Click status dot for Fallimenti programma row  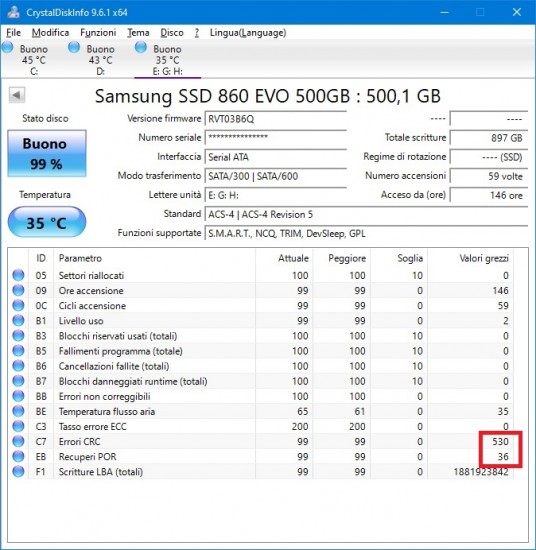(18, 351)
